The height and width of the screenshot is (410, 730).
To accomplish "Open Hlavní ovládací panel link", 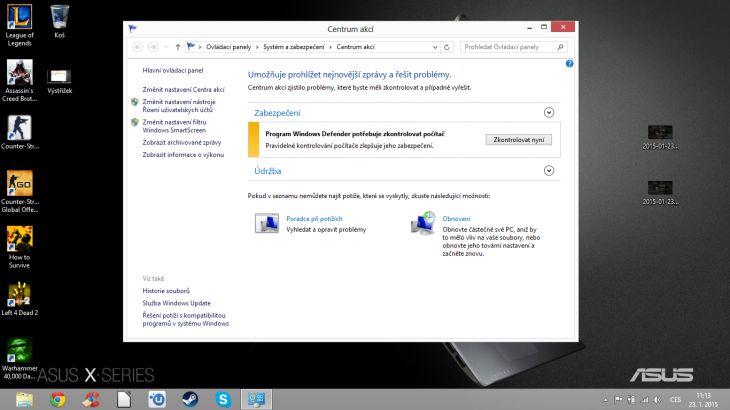I will click(x=173, y=70).
